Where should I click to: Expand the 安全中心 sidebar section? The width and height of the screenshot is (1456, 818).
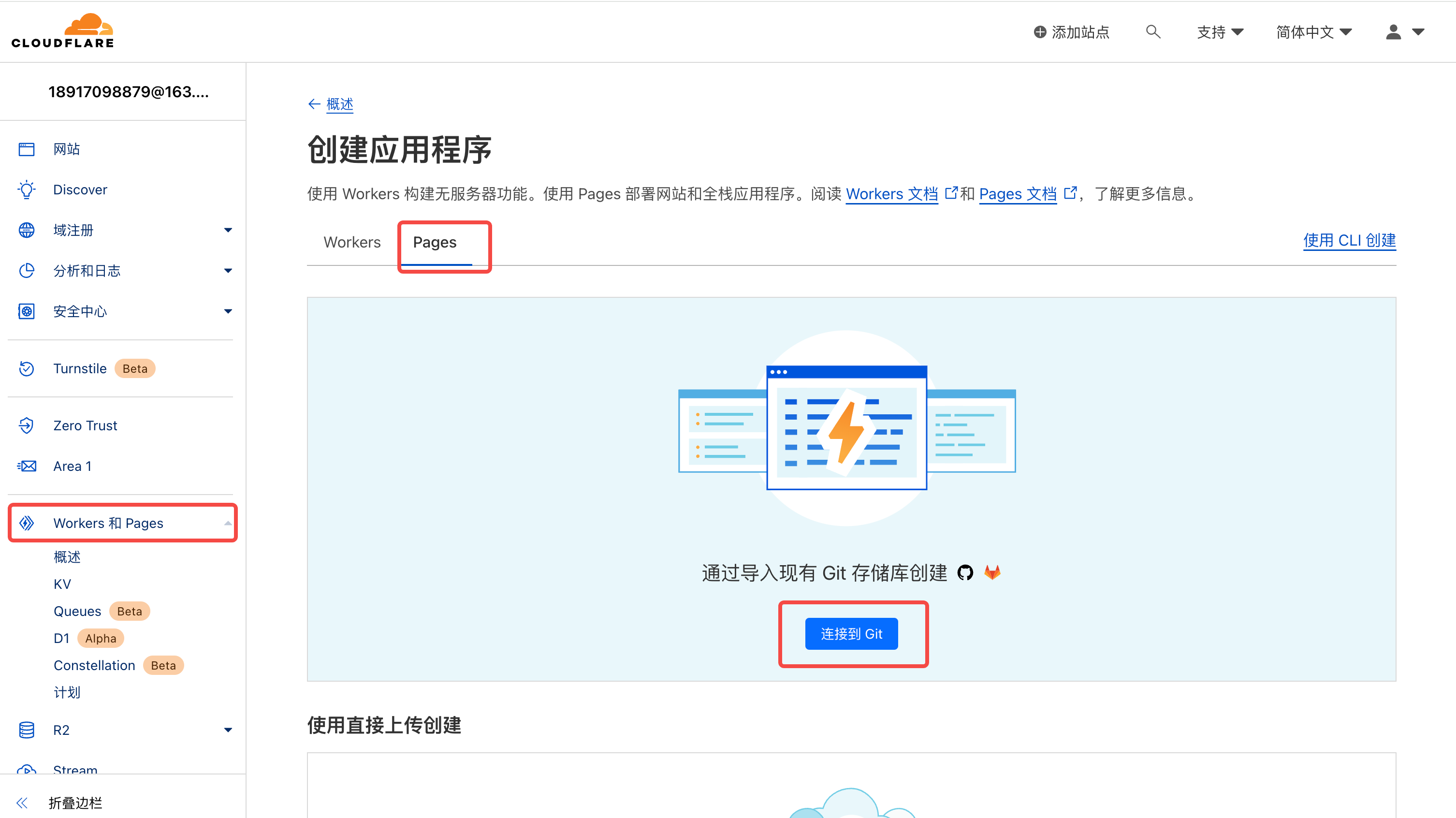click(x=228, y=311)
